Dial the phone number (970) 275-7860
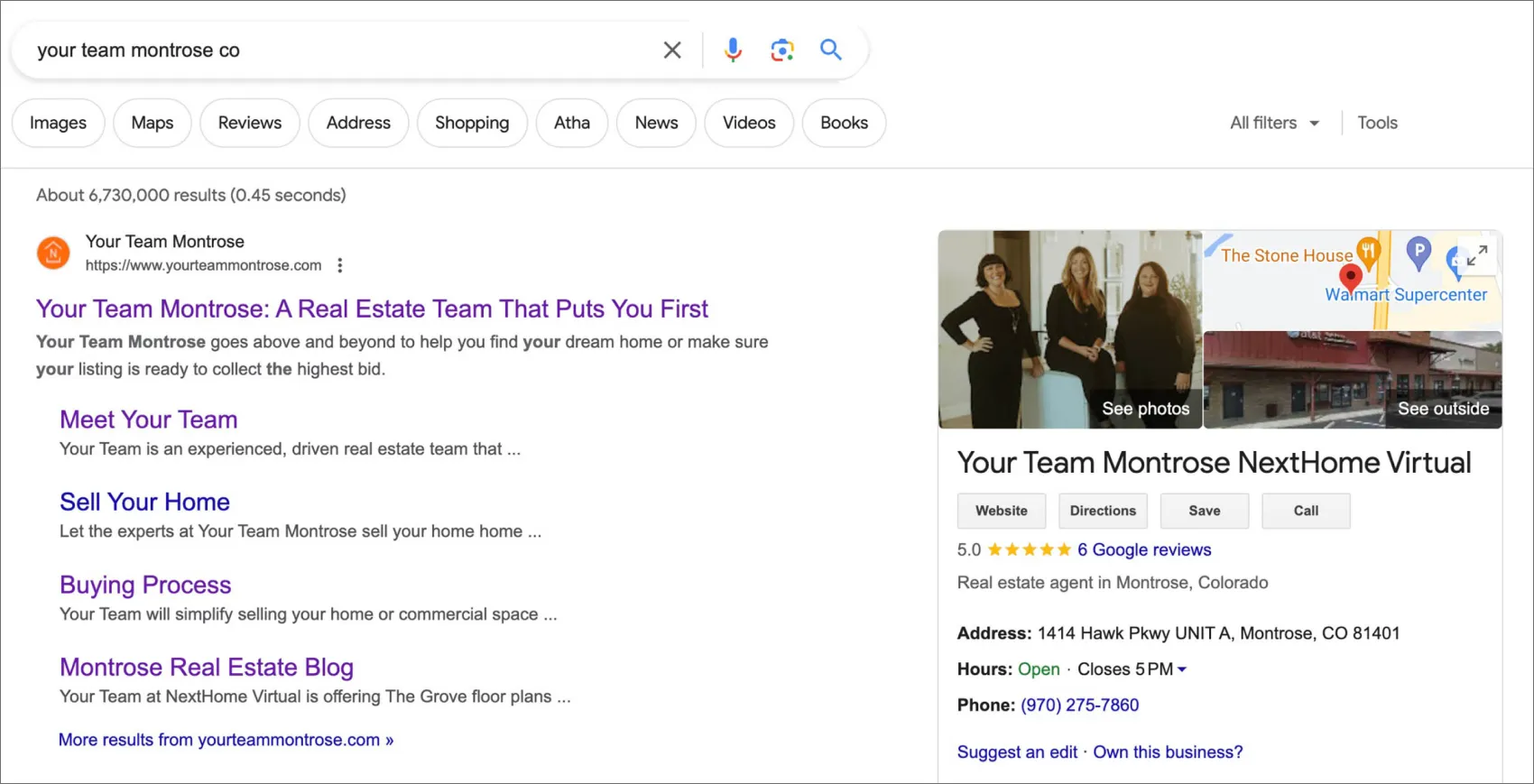This screenshot has width=1534, height=784. point(1079,705)
